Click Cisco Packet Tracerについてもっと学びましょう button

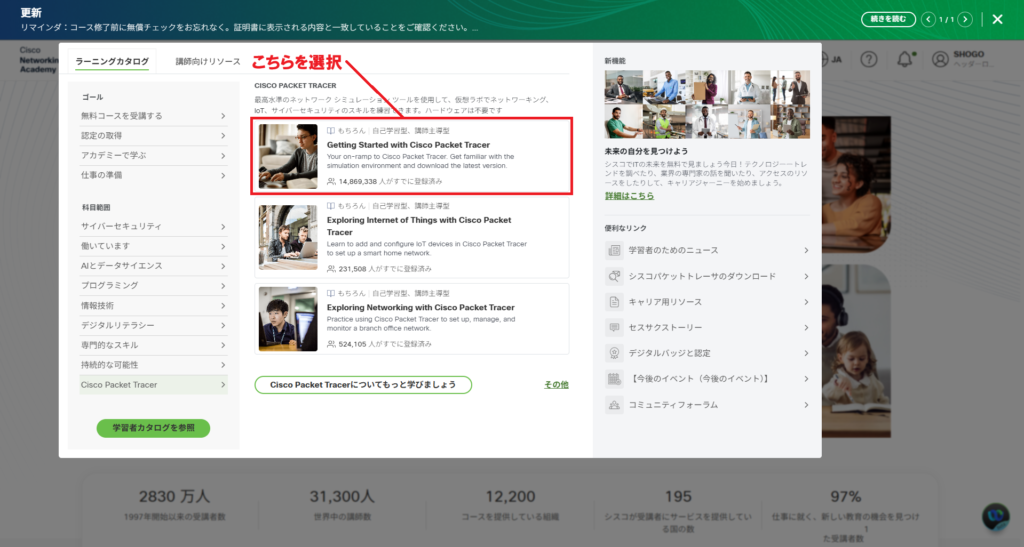pyautogui.click(x=363, y=384)
